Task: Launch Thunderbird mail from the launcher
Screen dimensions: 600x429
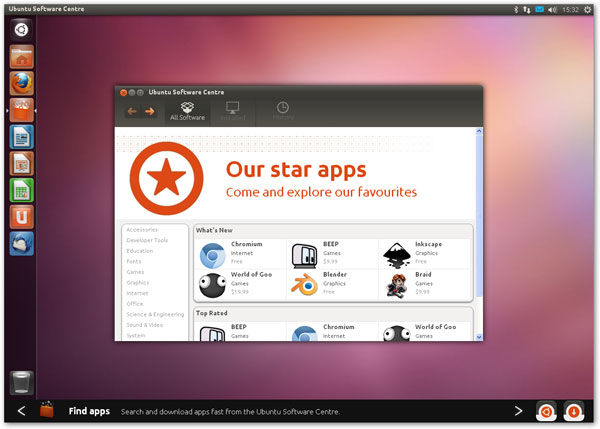Action: [x=21, y=244]
